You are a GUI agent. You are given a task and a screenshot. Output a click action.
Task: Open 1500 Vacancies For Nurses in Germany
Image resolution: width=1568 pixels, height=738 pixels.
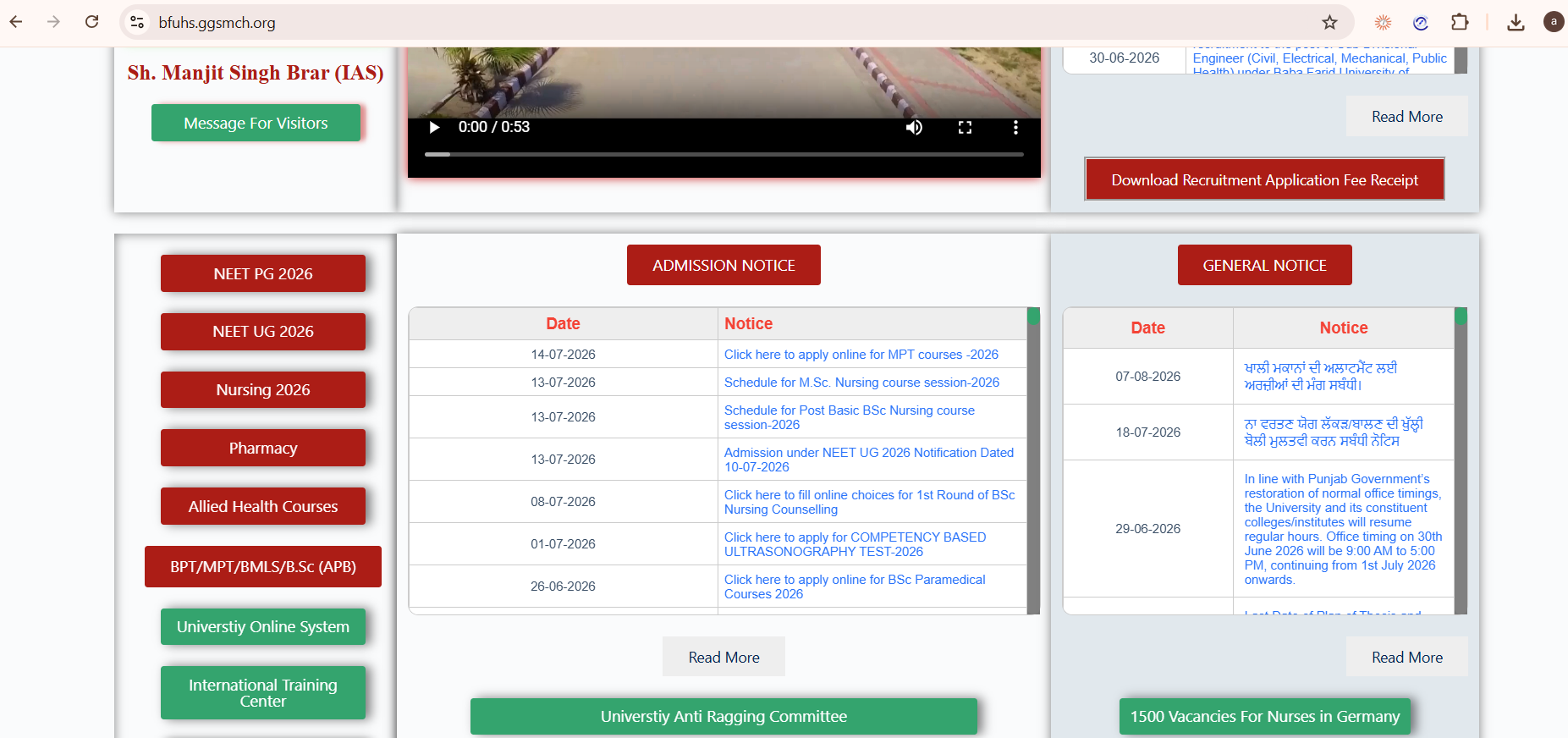(x=1264, y=716)
